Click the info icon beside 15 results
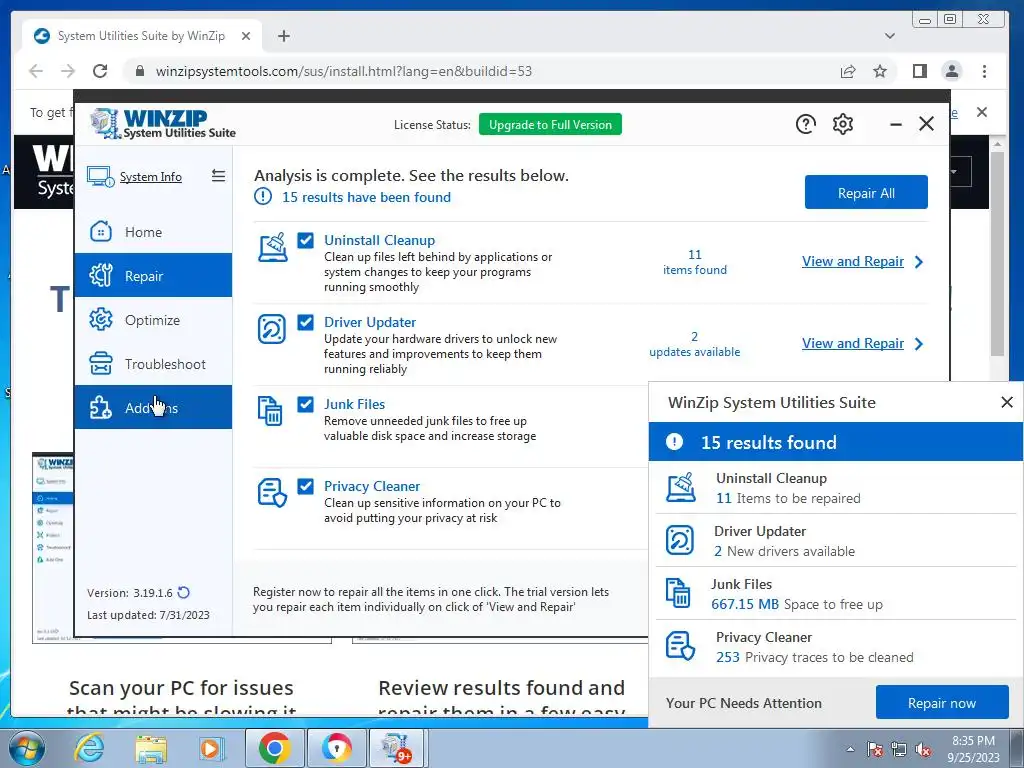The height and width of the screenshot is (768, 1024). pos(263,196)
